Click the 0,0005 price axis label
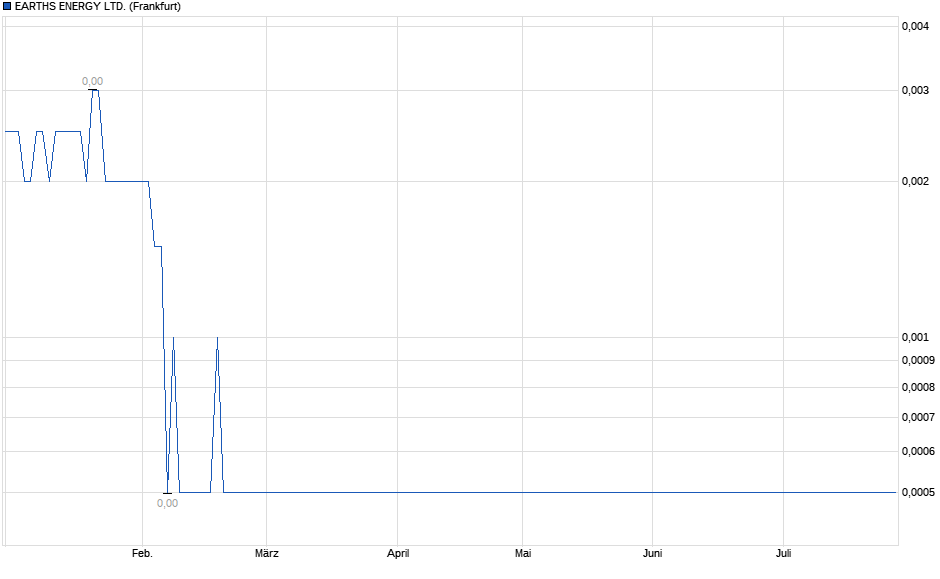Screen dimensions: 940x579 pos(918,492)
